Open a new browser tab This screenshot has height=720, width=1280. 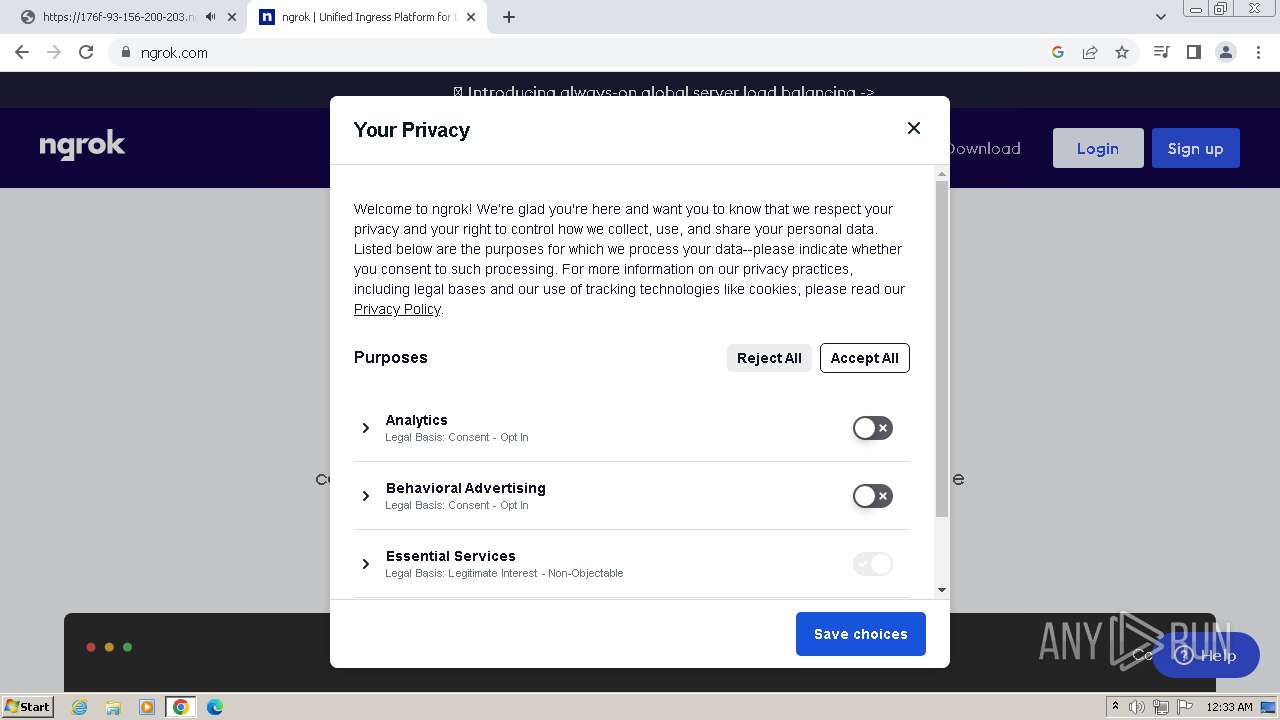pyautogui.click(x=509, y=17)
